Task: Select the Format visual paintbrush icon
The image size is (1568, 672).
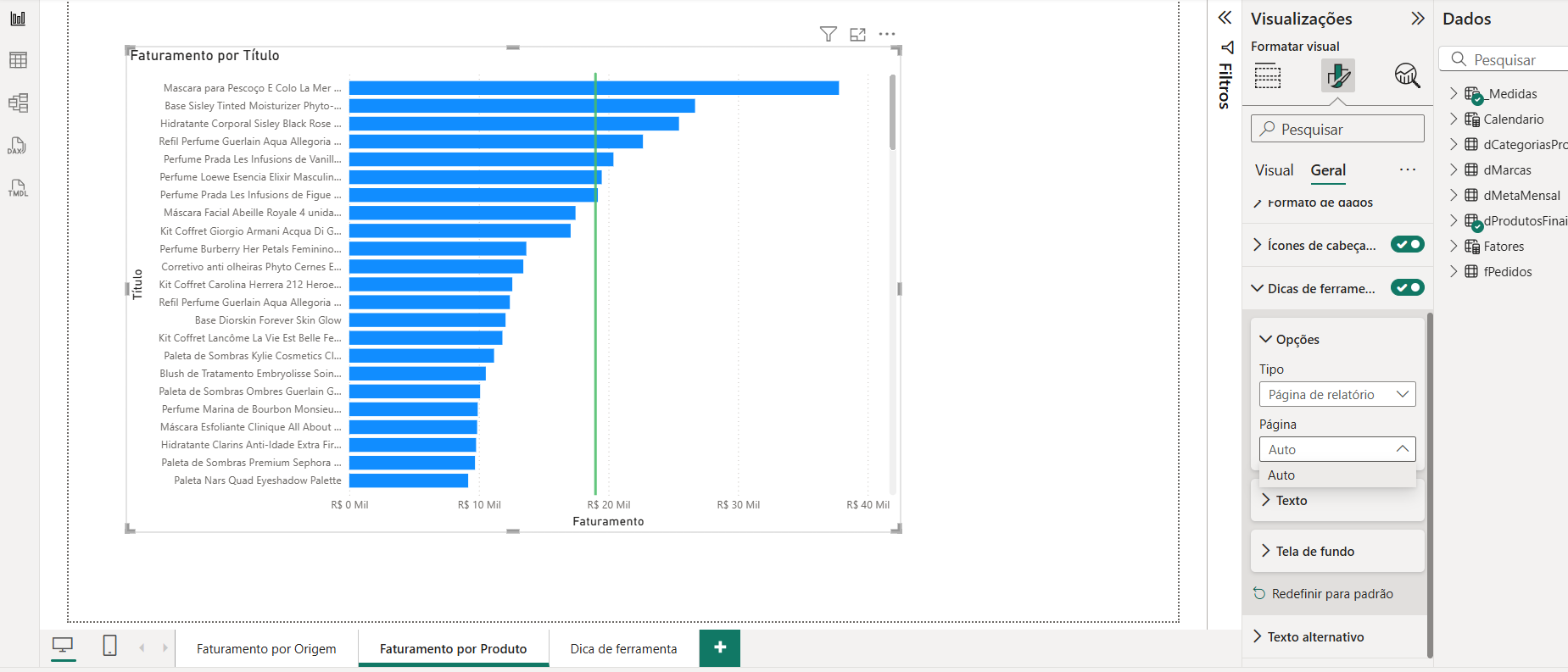Action: pos(1338,75)
